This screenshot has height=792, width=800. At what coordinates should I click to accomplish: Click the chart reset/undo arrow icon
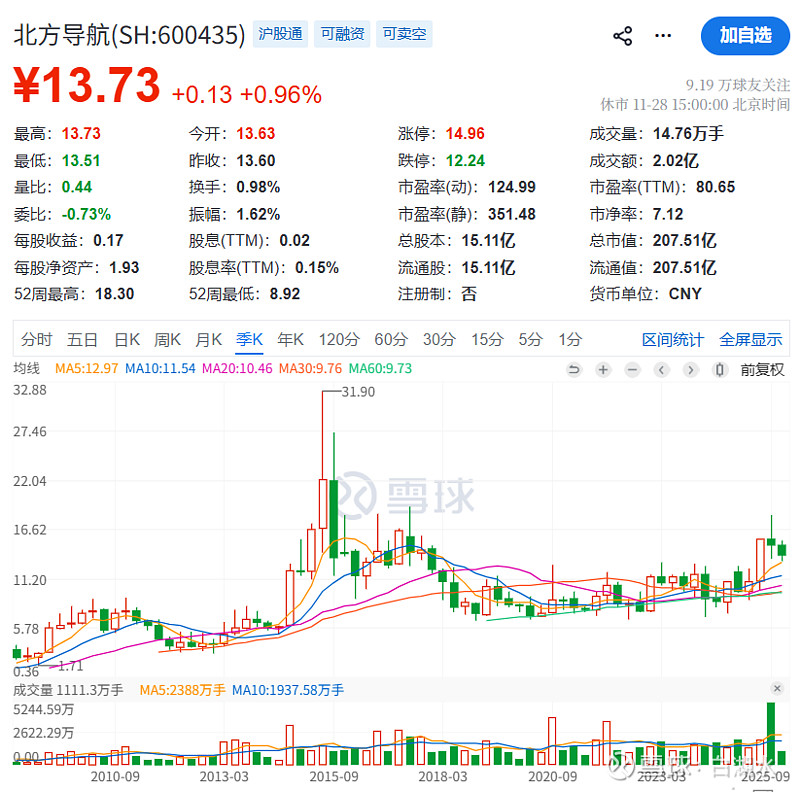[574, 369]
